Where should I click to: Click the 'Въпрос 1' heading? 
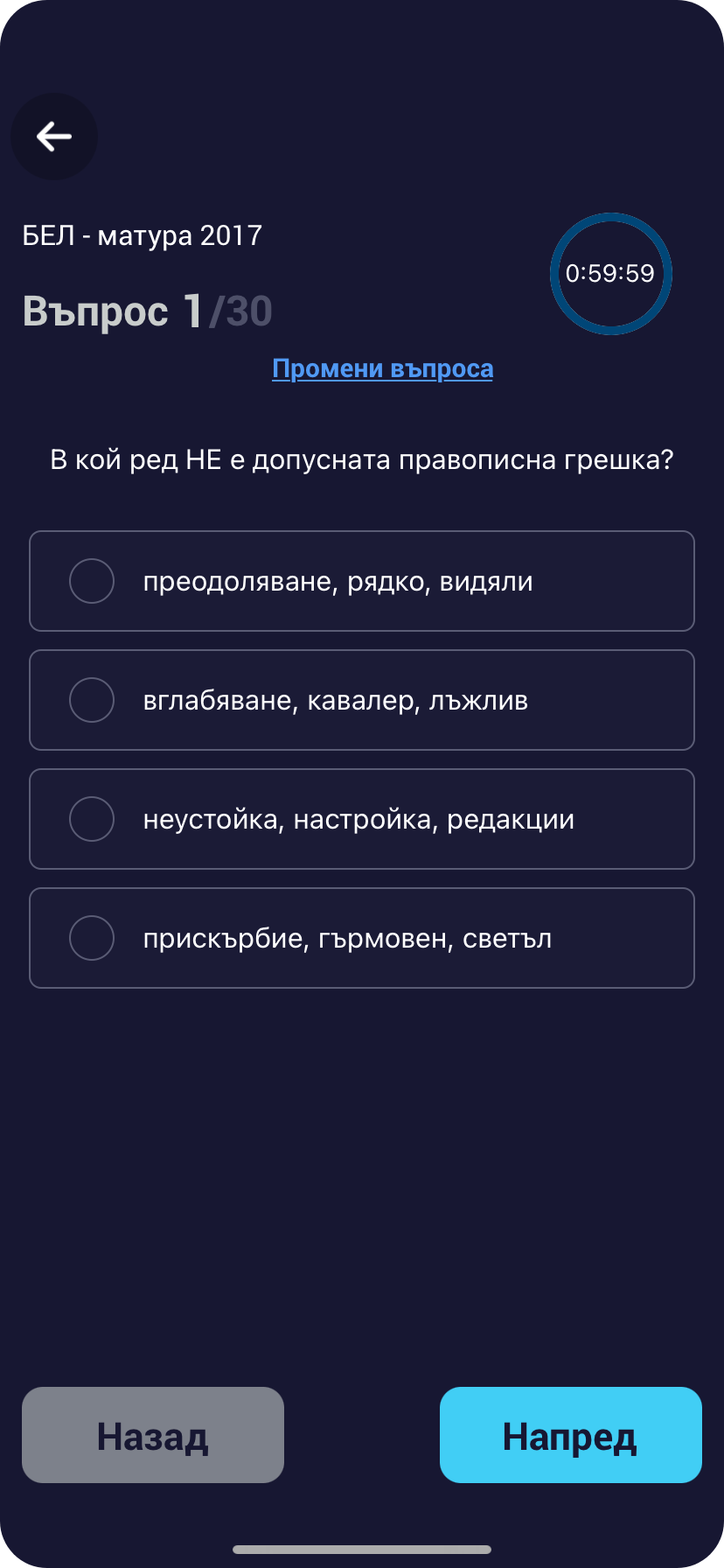coord(112,311)
